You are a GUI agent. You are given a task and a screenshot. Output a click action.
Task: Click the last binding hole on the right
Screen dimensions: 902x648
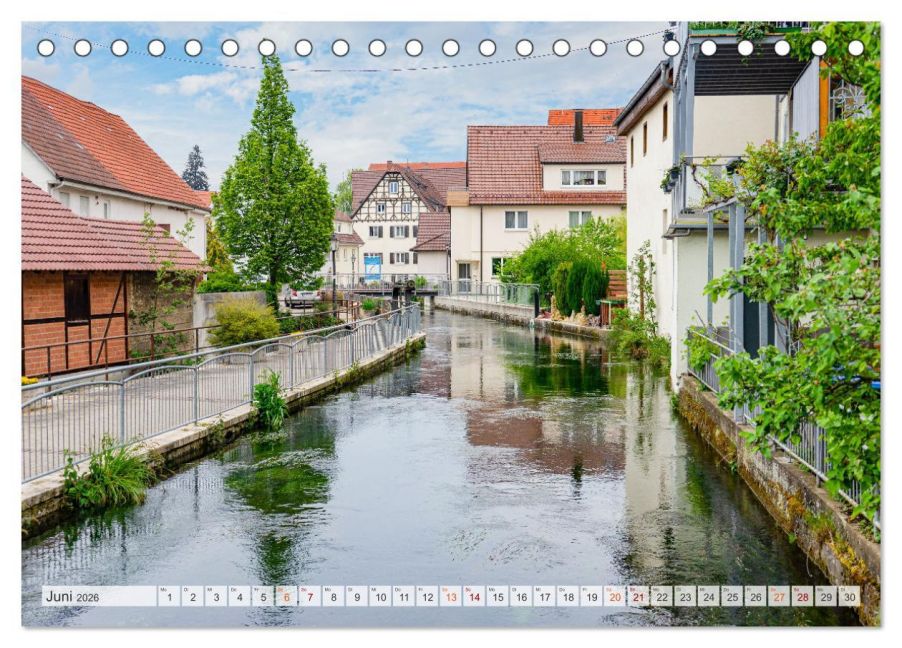click(x=855, y=48)
